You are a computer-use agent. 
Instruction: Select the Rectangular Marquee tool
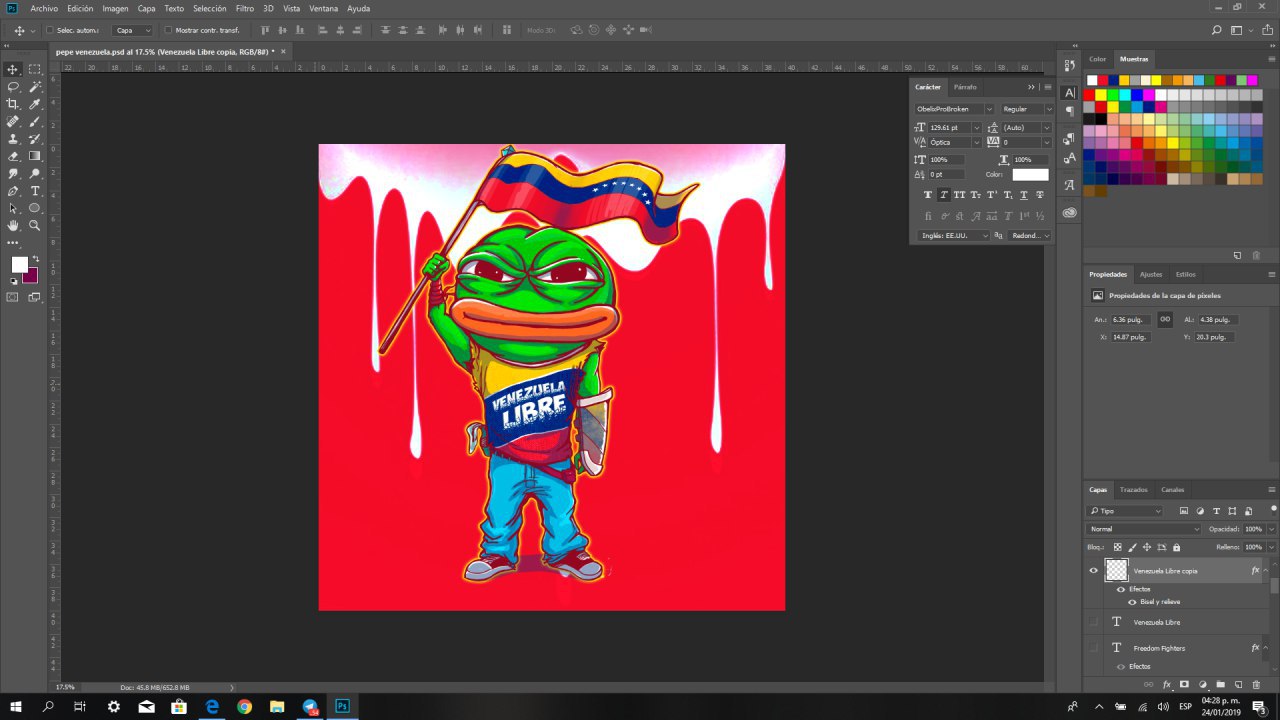(35, 69)
